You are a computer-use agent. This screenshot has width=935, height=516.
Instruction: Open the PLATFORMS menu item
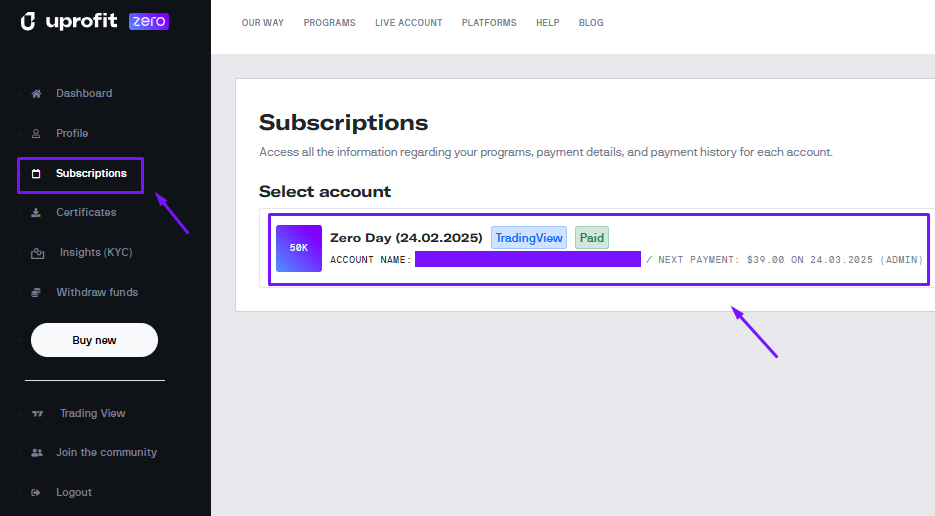tap(489, 23)
